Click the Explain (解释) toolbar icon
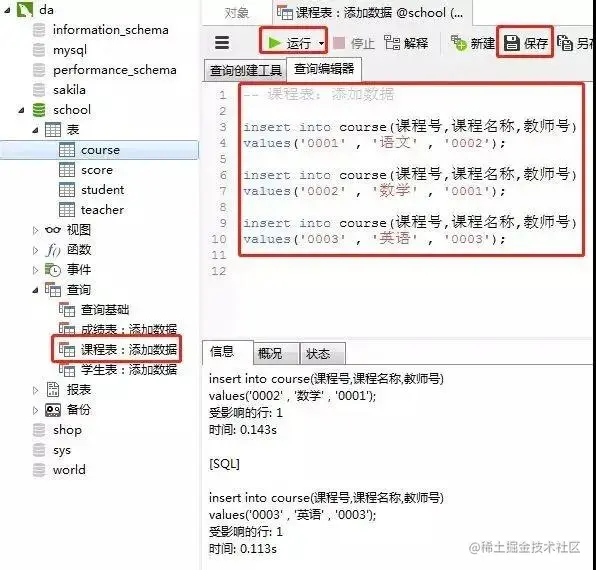This screenshot has width=596, height=570. coord(392,43)
